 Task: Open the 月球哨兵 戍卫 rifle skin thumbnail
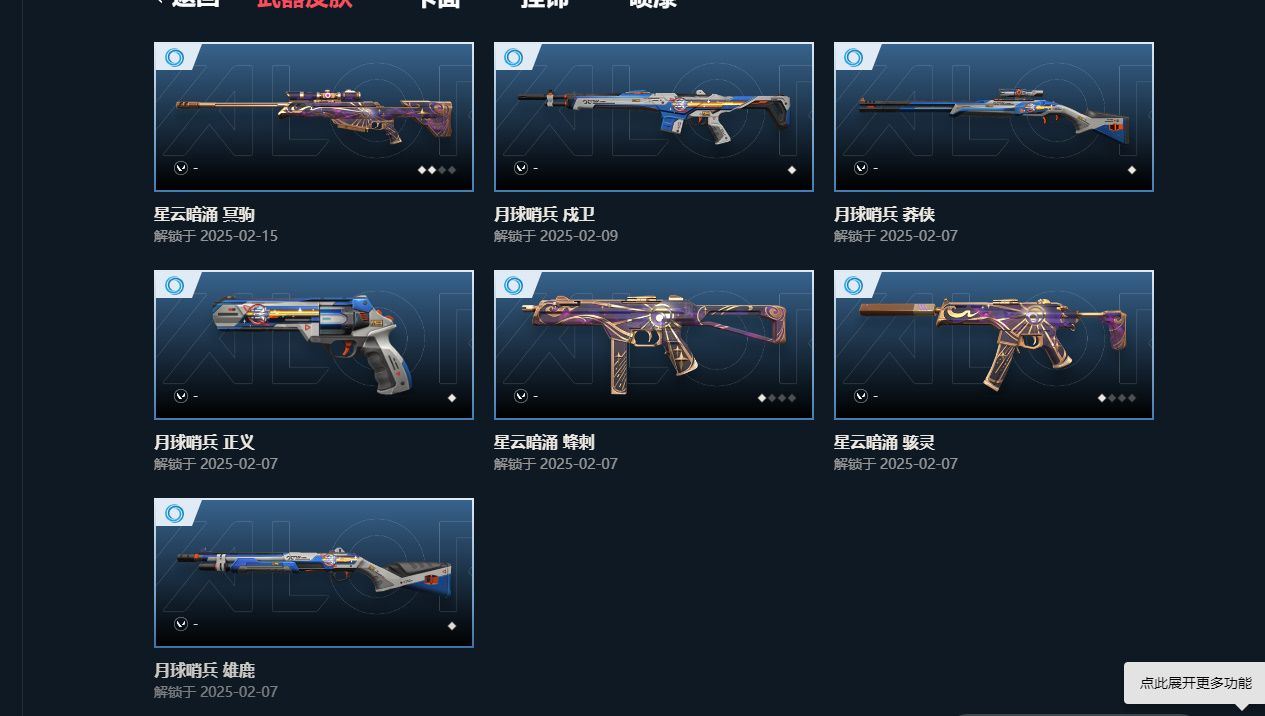pyautogui.click(x=654, y=117)
